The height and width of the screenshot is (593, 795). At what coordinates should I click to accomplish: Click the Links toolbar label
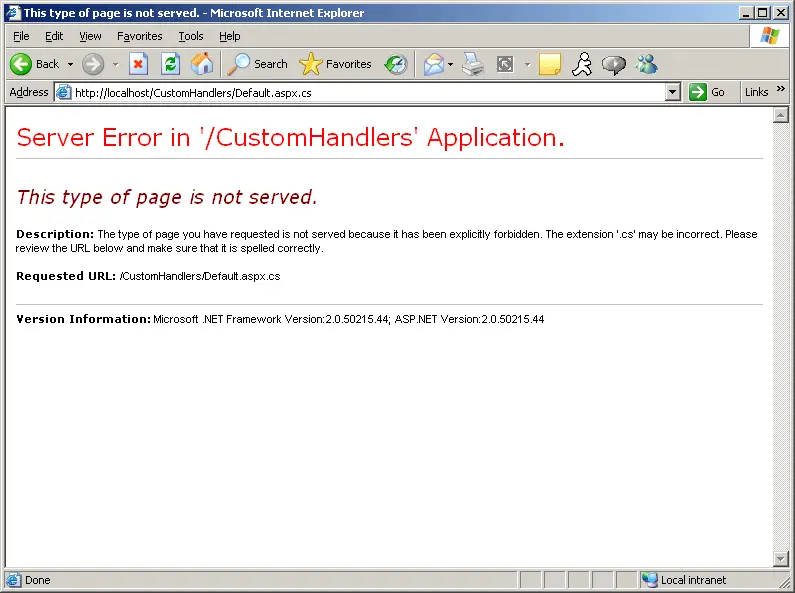click(756, 92)
